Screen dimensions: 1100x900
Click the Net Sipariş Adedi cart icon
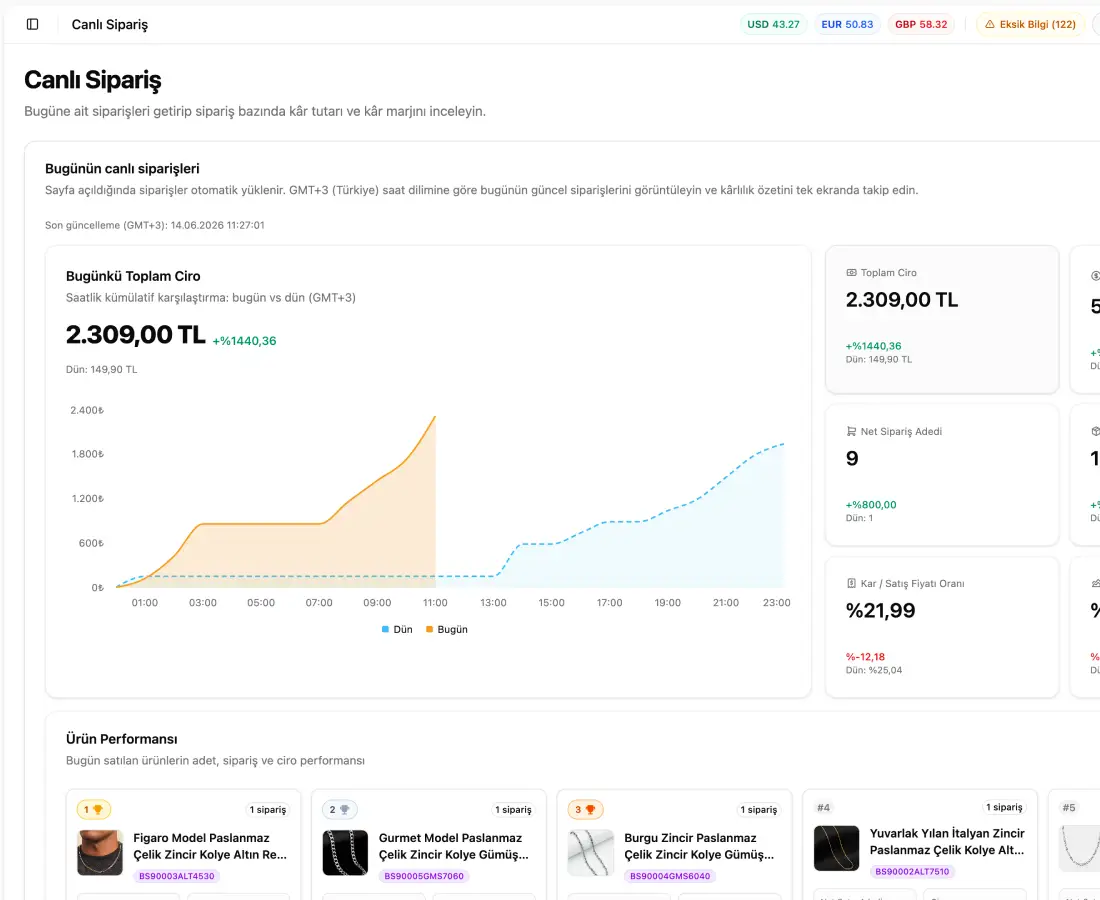(x=852, y=431)
